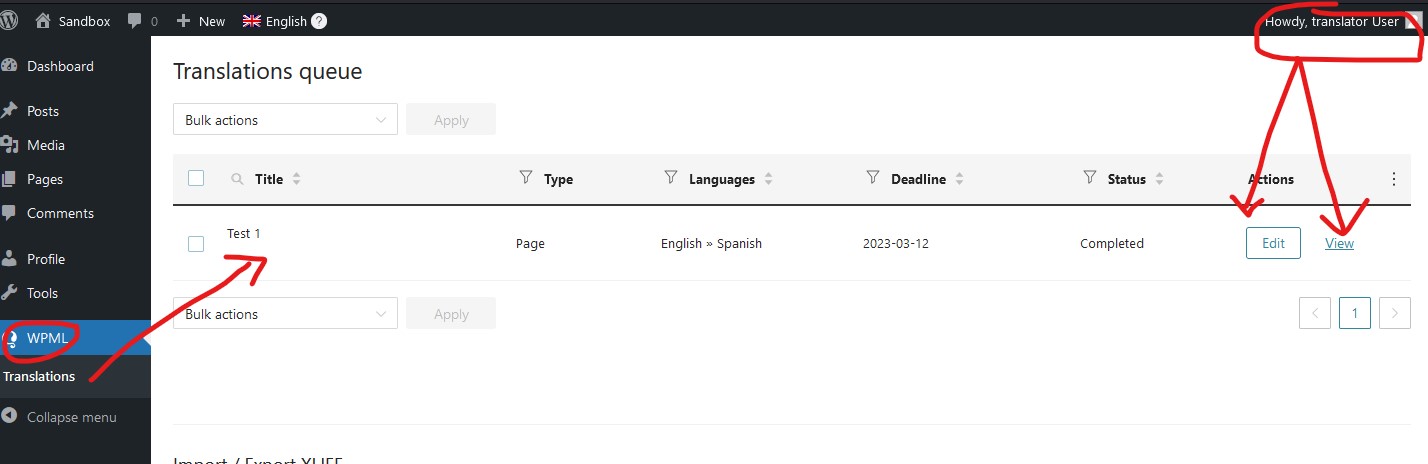Click the search icon beside Title

237,179
